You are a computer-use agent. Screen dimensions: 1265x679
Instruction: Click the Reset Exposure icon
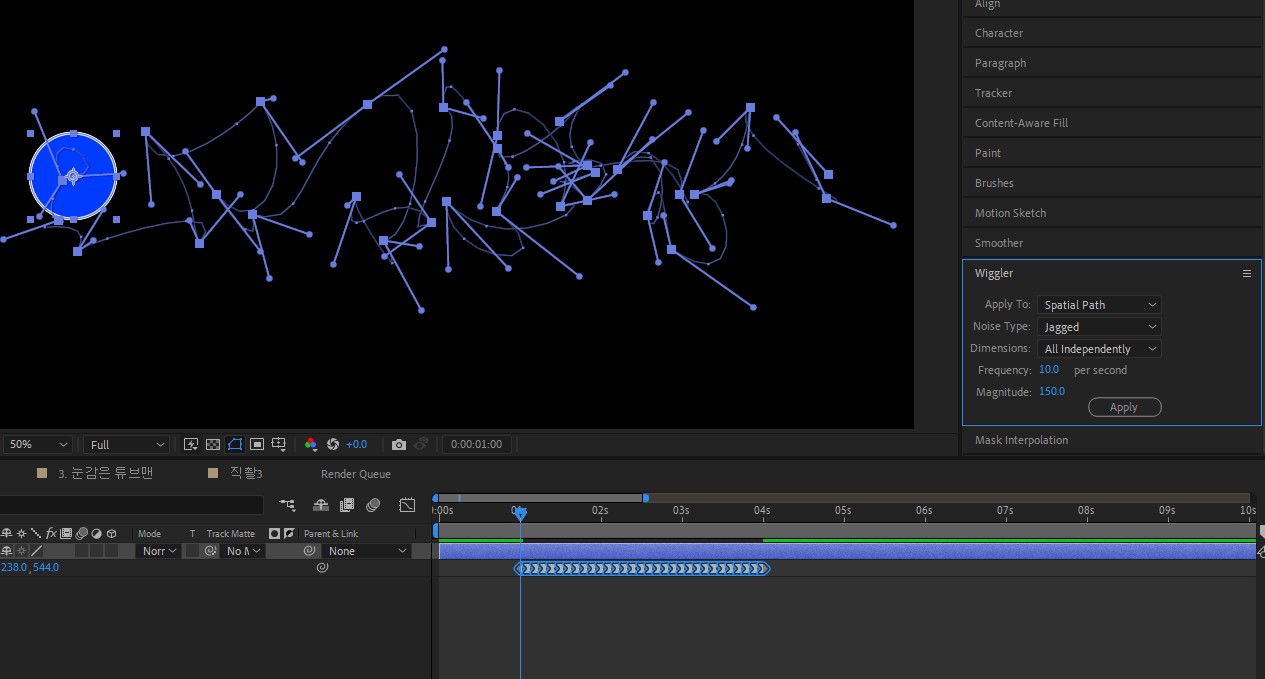tap(333, 444)
